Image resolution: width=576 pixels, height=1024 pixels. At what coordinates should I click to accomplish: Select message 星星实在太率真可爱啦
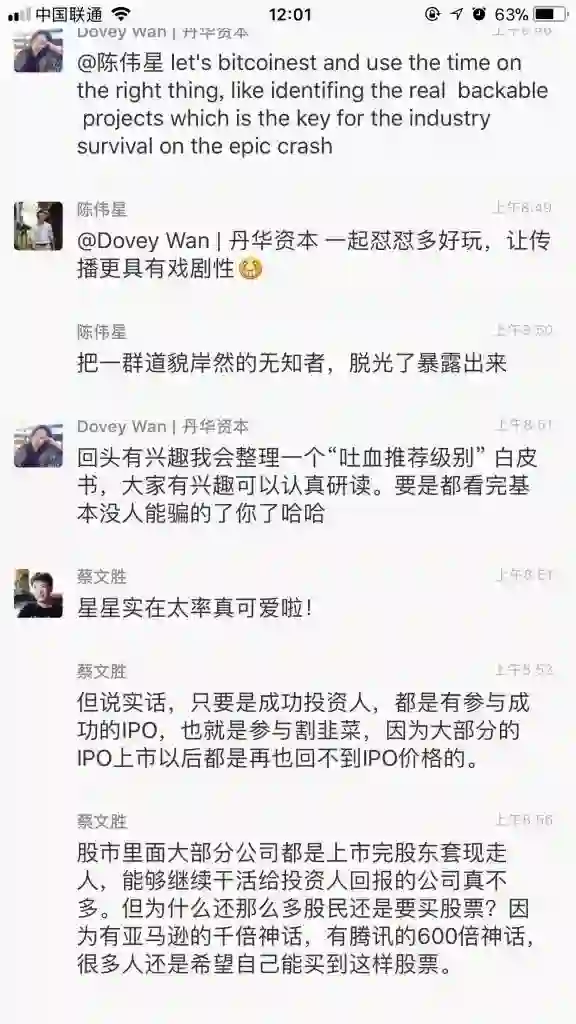195,608
